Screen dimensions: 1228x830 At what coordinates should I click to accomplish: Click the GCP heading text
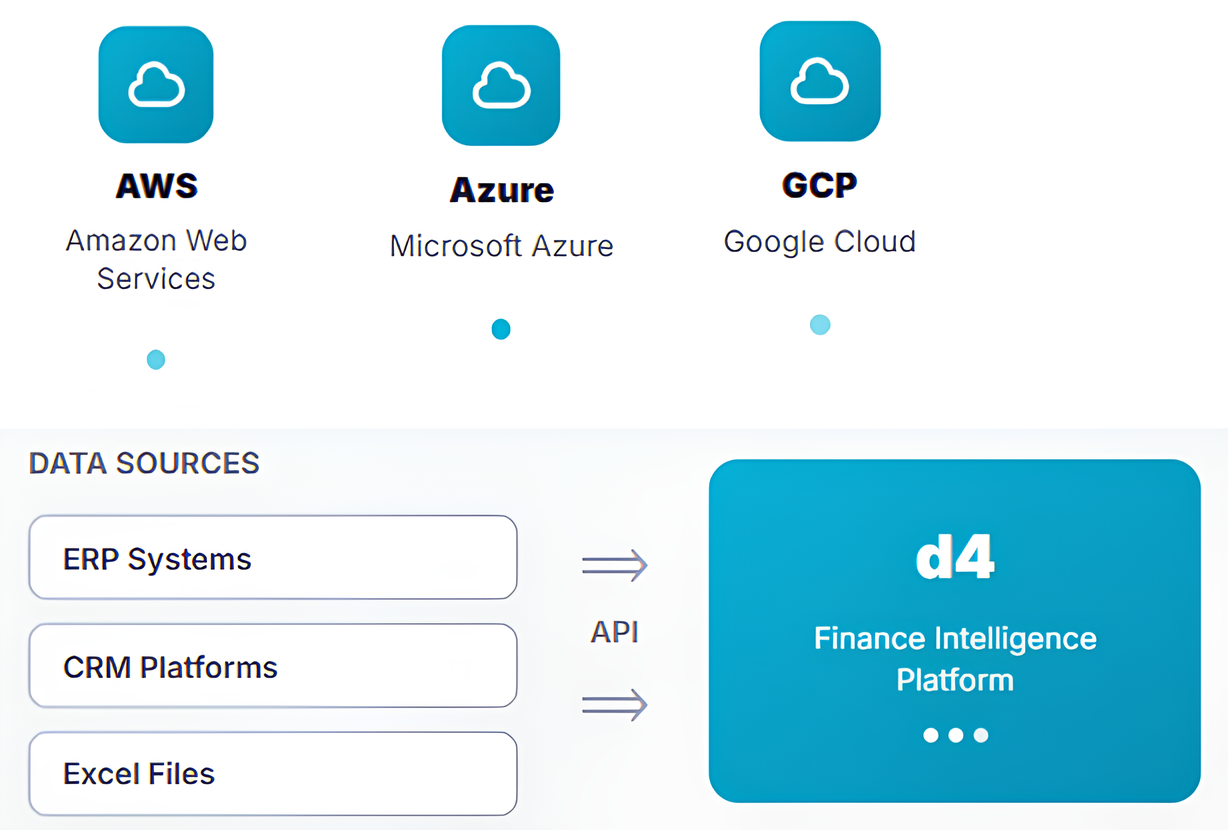point(820,186)
